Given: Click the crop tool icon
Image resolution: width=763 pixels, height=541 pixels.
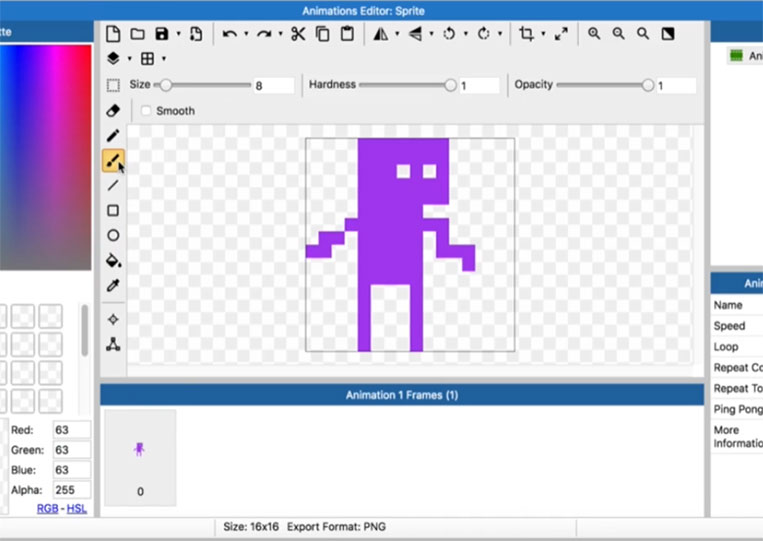Looking at the screenshot, I should tap(526, 34).
